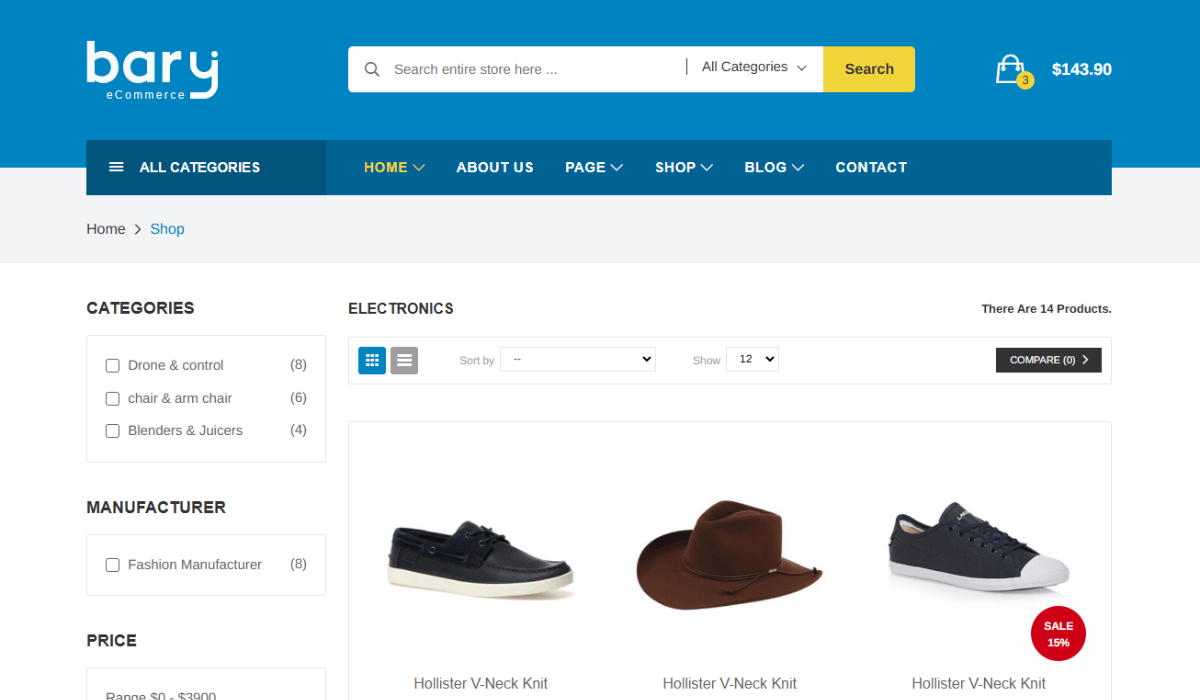Click the cart item count badge 3
The image size is (1200, 700).
click(x=1025, y=81)
